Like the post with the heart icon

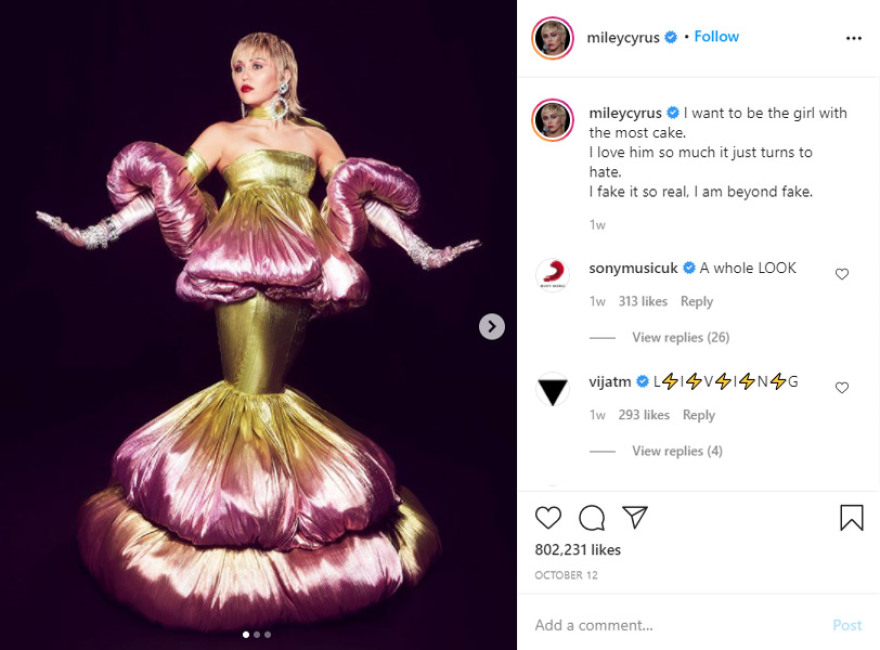coord(548,517)
